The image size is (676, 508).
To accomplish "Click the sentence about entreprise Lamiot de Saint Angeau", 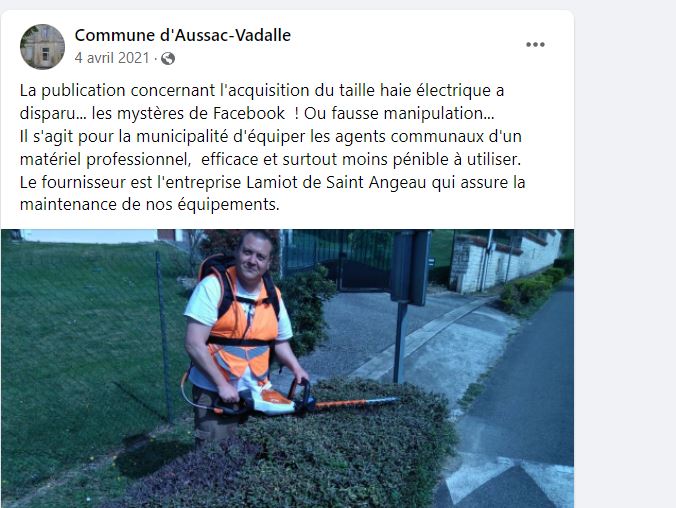I will (272, 182).
